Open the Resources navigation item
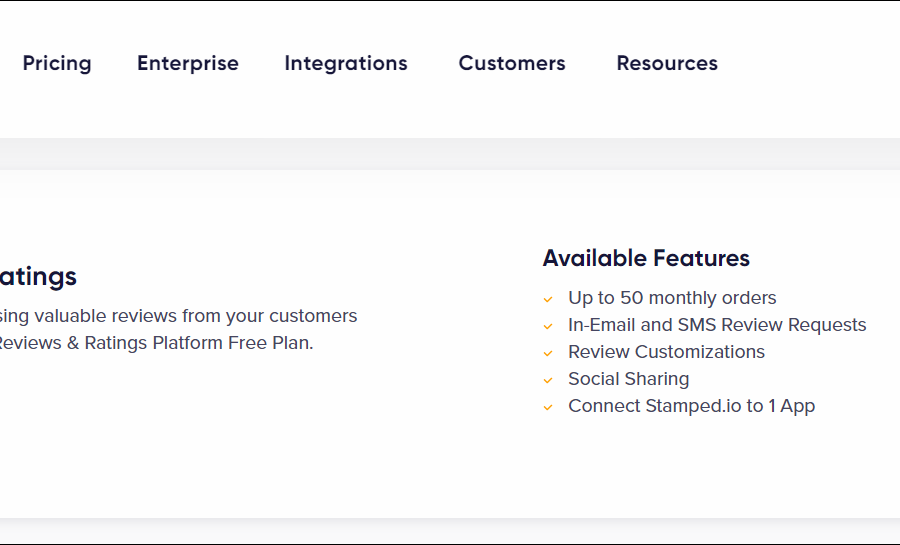Screen dimensions: 900x545 point(667,63)
